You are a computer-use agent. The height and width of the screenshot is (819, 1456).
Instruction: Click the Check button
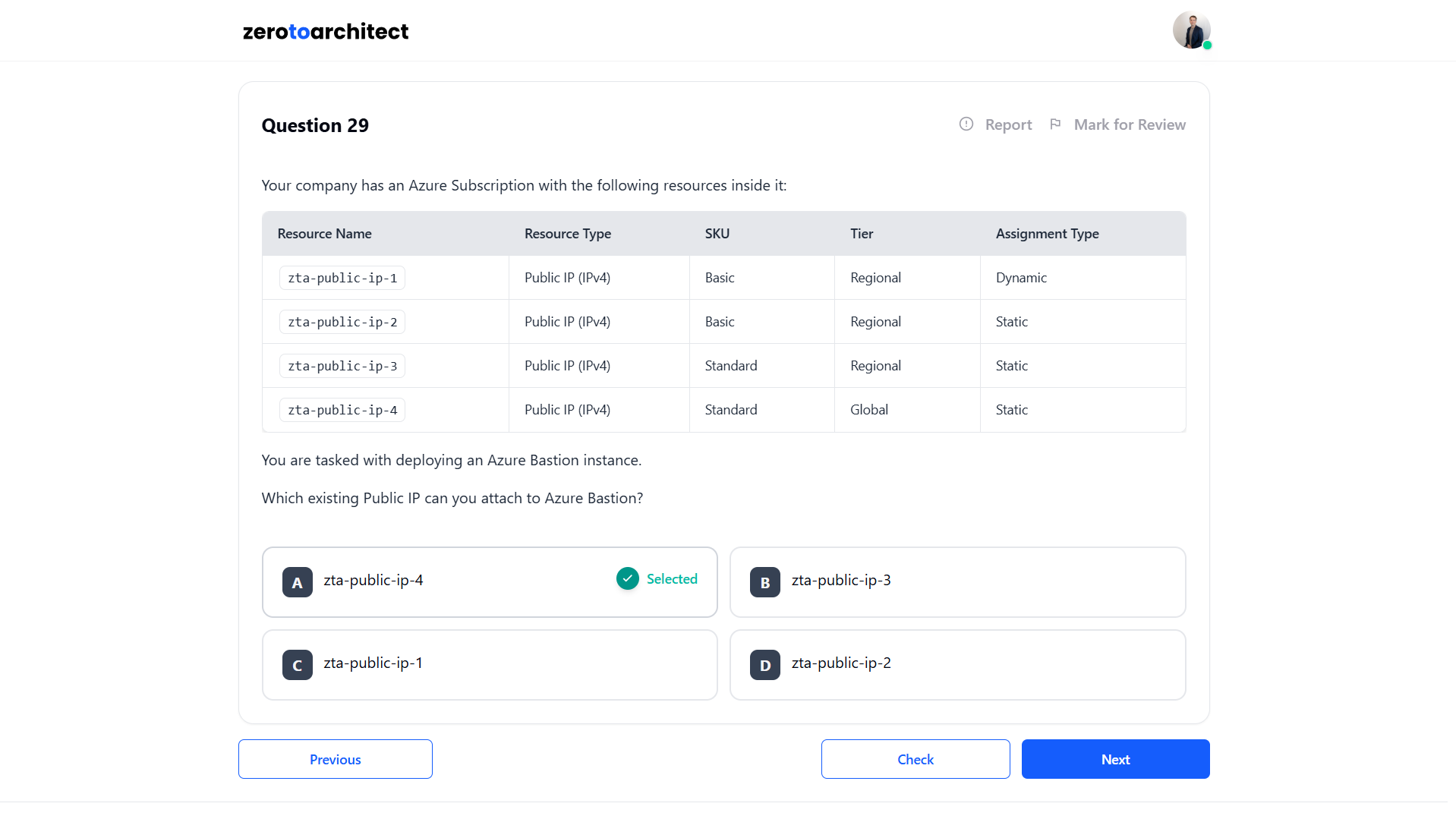(915, 758)
